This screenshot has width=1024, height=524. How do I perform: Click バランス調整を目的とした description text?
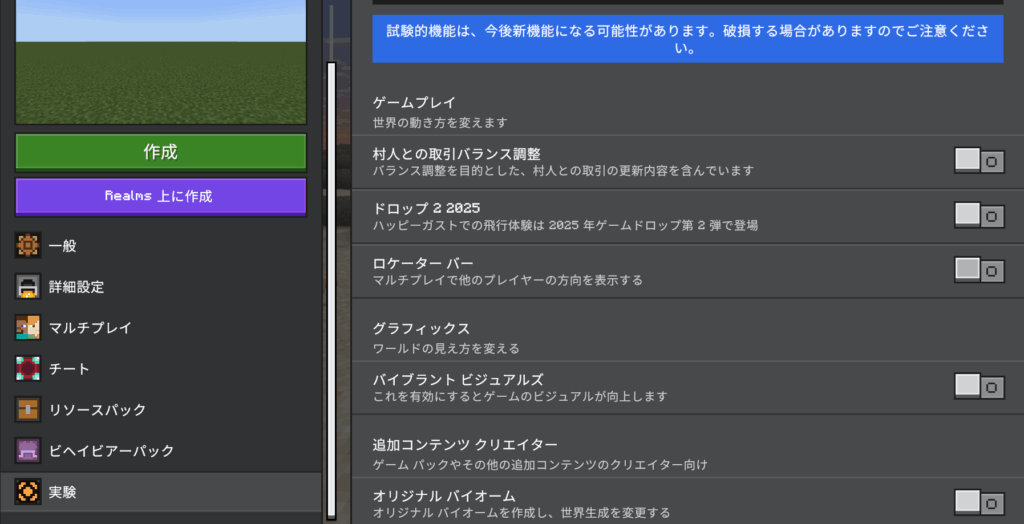pos(563,171)
